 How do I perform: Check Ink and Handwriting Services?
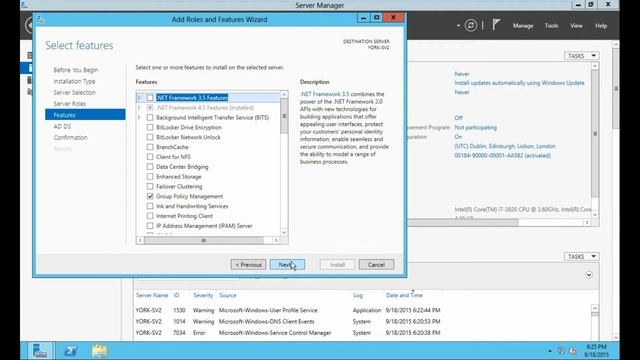(x=150, y=206)
